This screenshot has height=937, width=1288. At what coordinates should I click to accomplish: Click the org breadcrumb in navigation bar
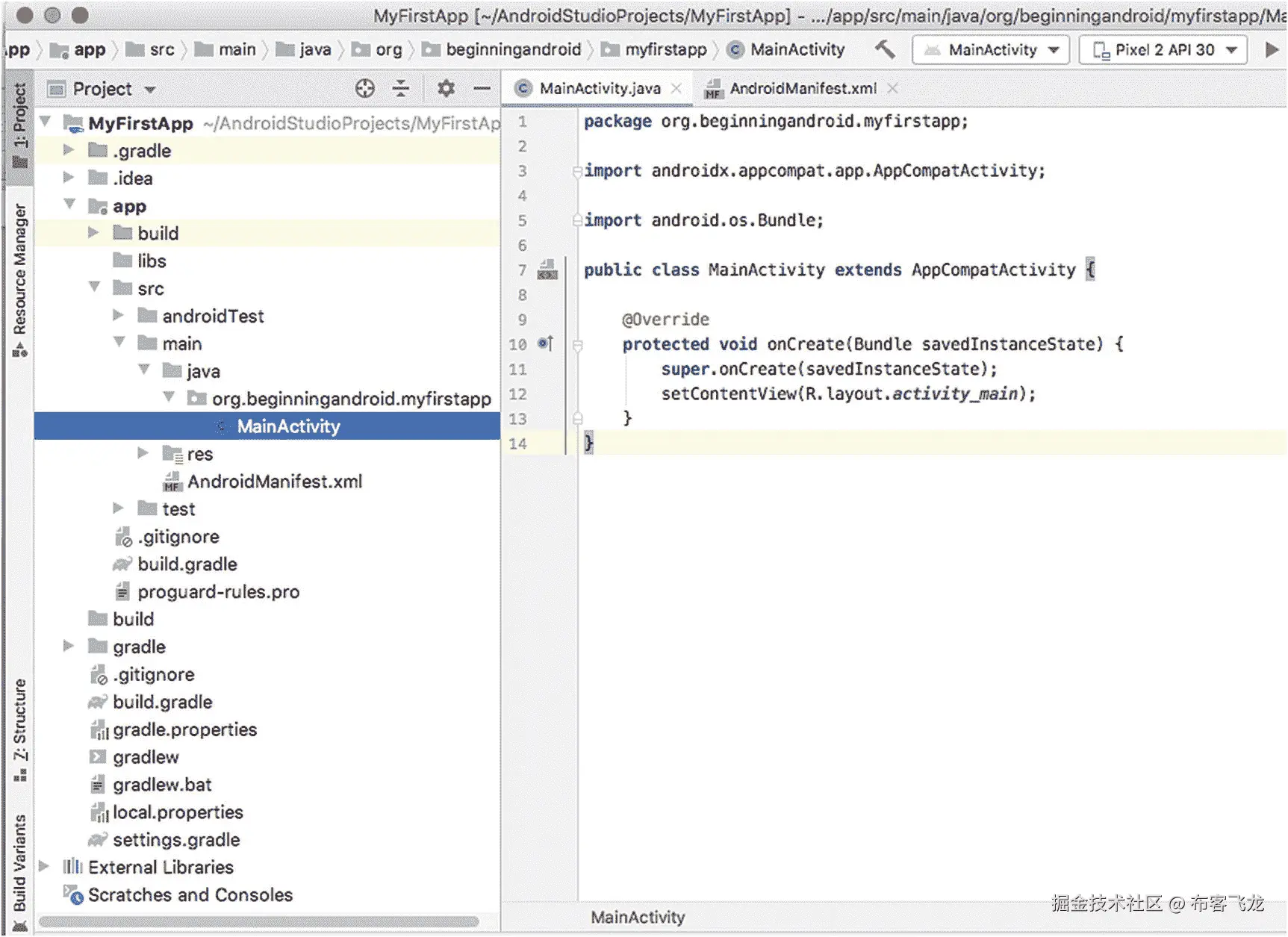pyautogui.click(x=377, y=50)
